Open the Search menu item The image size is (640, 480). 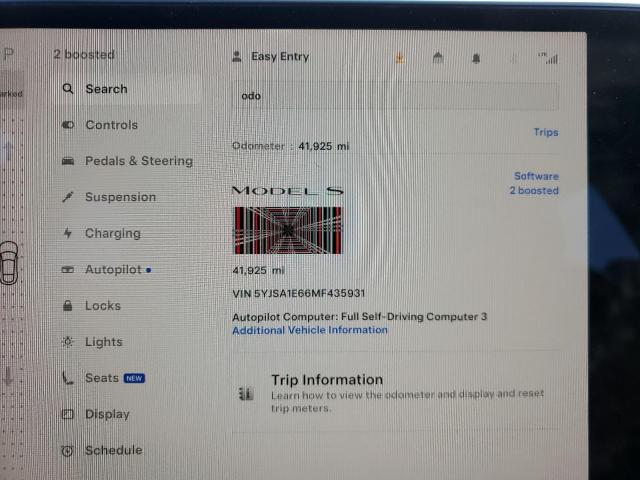pyautogui.click(x=127, y=89)
